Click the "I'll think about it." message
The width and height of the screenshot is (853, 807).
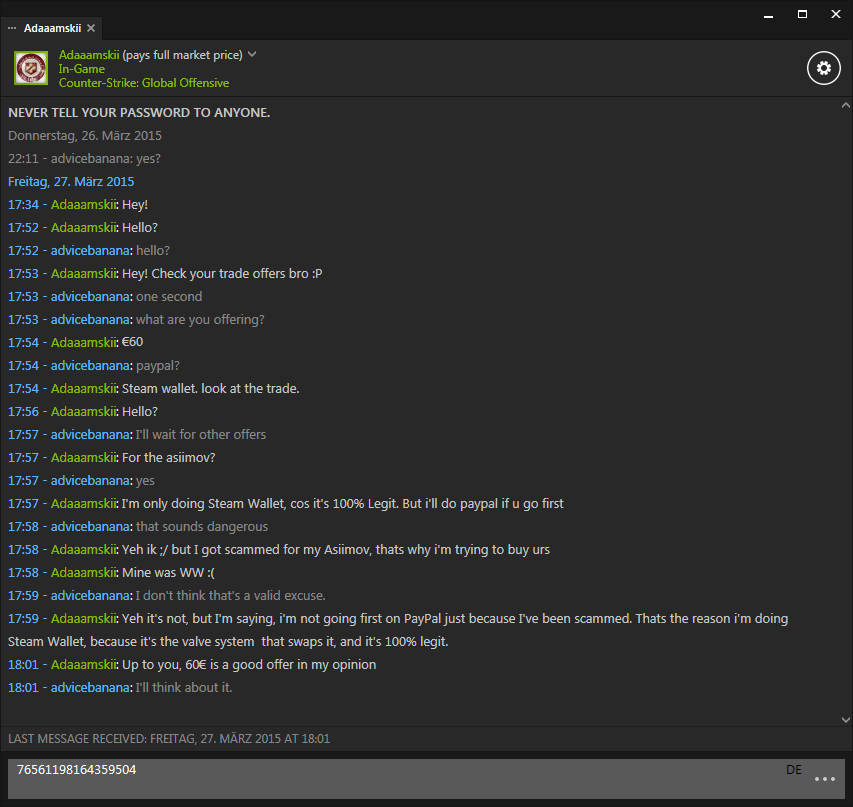[184, 687]
